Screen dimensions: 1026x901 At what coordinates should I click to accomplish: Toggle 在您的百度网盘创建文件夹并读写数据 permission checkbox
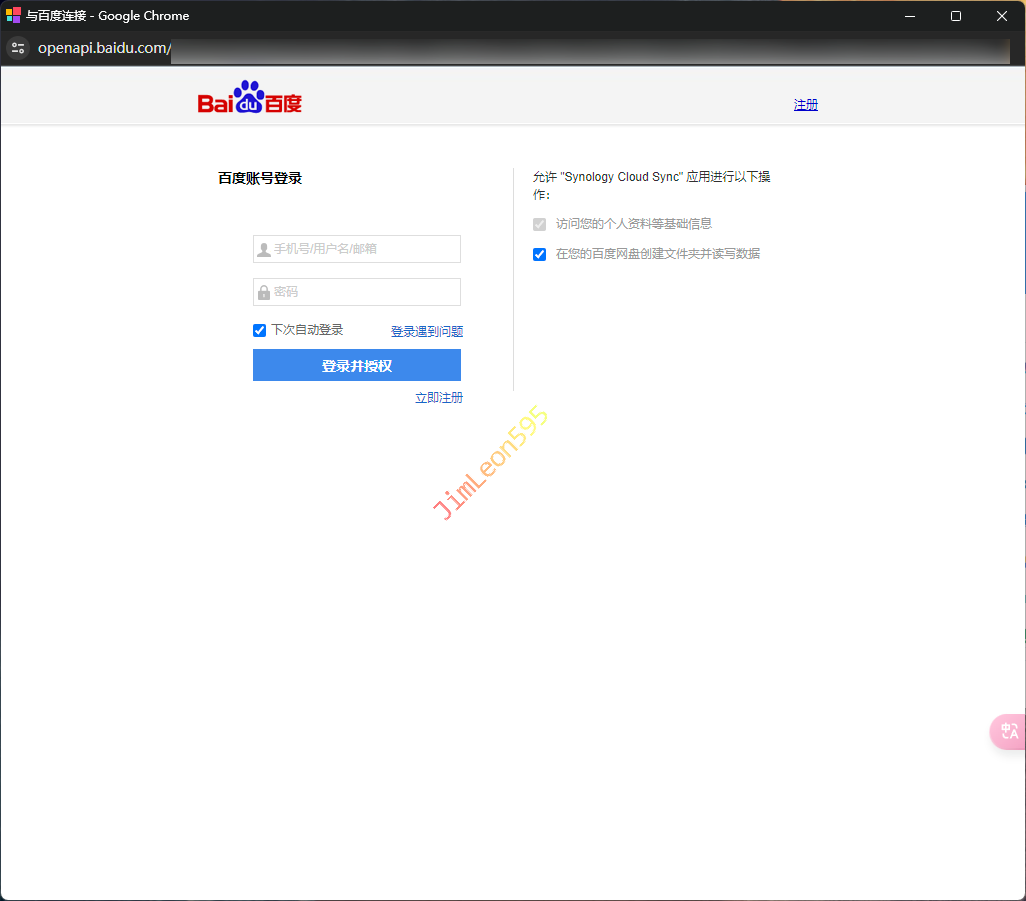click(540, 254)
